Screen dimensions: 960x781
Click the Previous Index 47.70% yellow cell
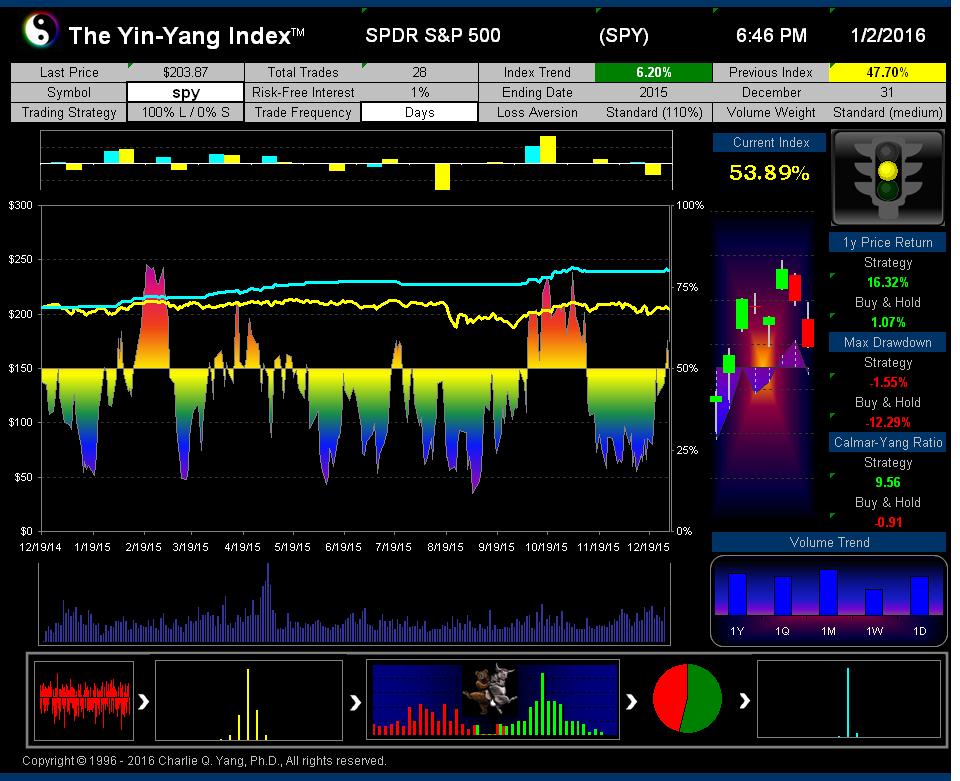click(x=887, y=72)
